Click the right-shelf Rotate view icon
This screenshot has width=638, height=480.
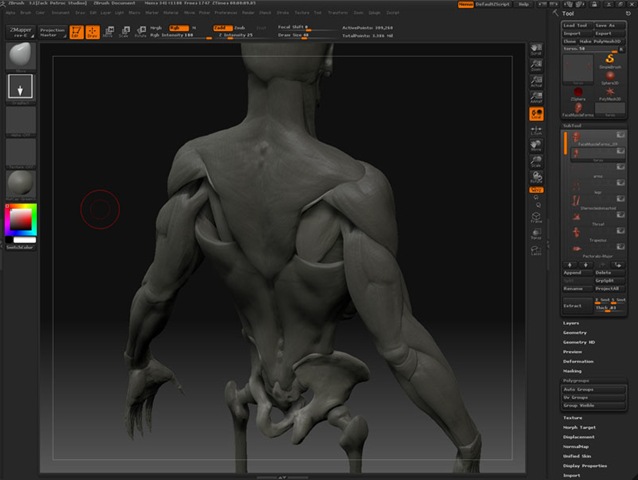pyautogui.click(x=536, y=177)
